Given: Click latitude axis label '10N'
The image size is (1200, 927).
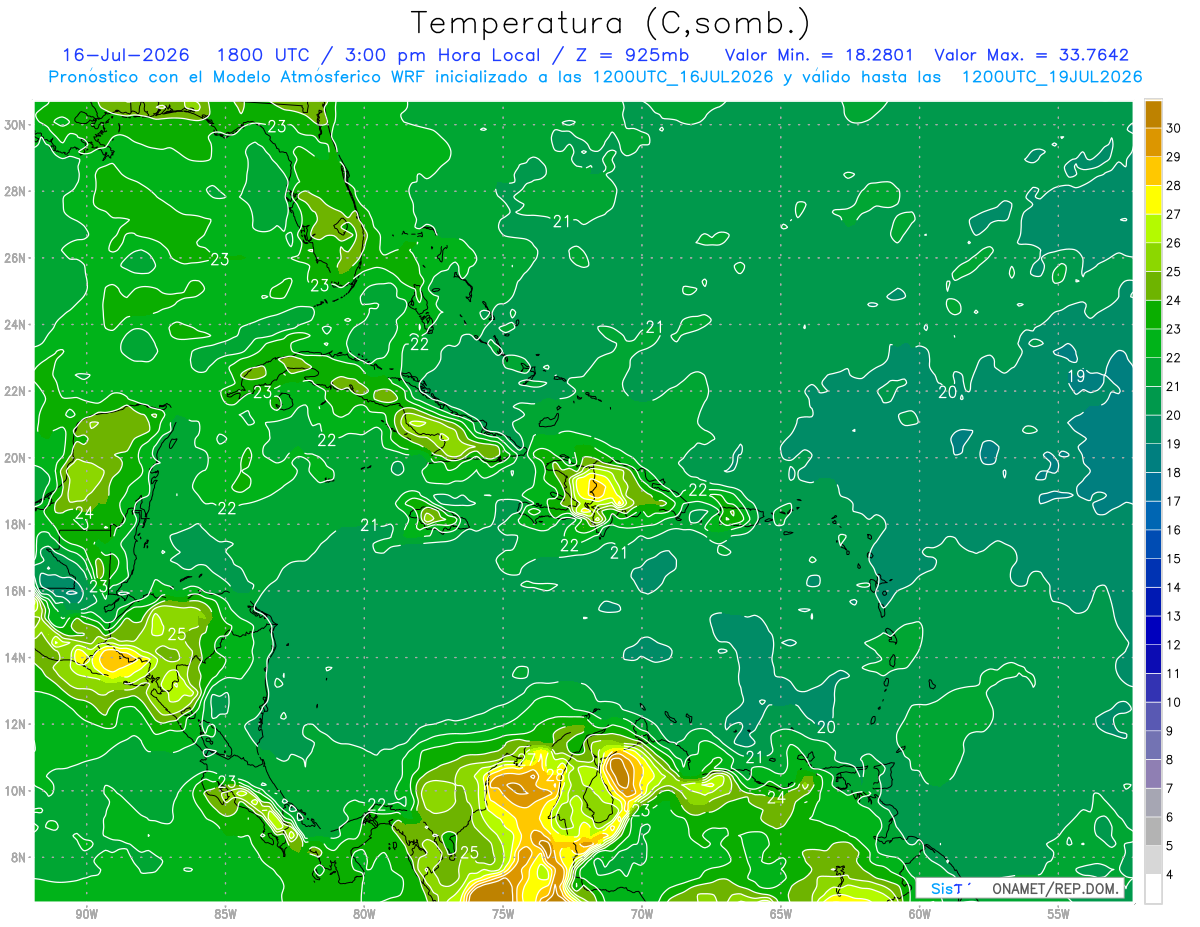Looking at the screenshot, I should pyautogui.click(x=15, y=791).
